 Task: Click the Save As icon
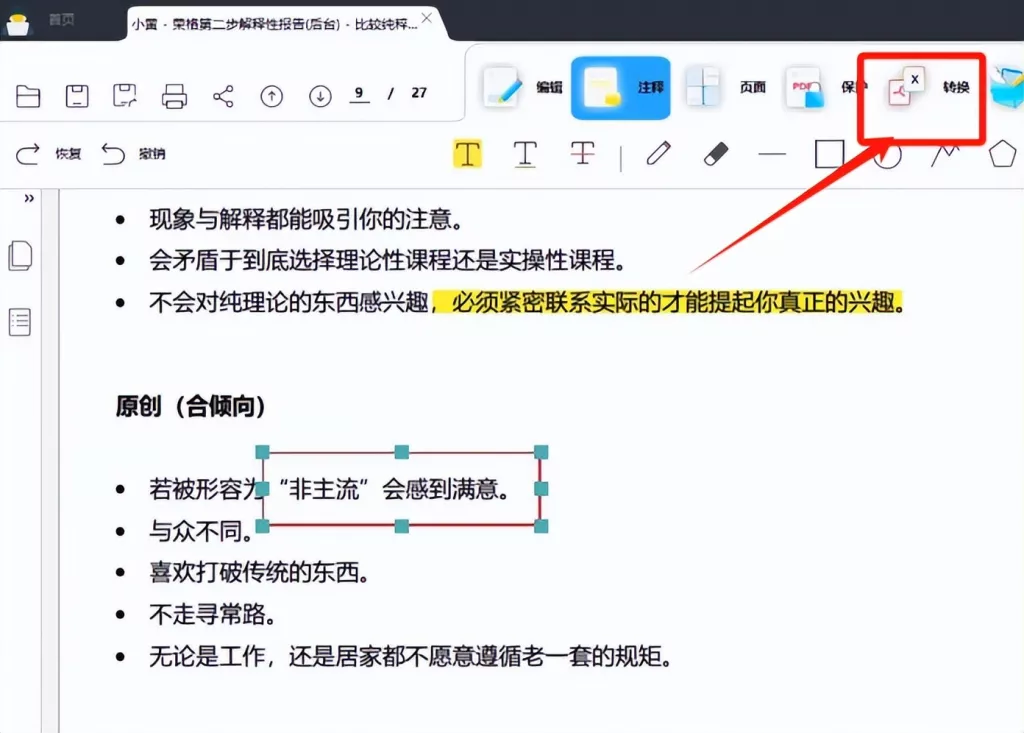tap(125, 96)
